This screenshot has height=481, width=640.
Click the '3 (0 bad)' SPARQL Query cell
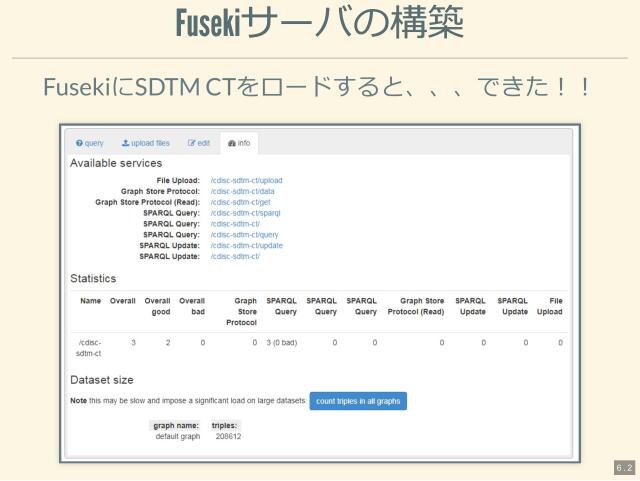click(281, 343)
